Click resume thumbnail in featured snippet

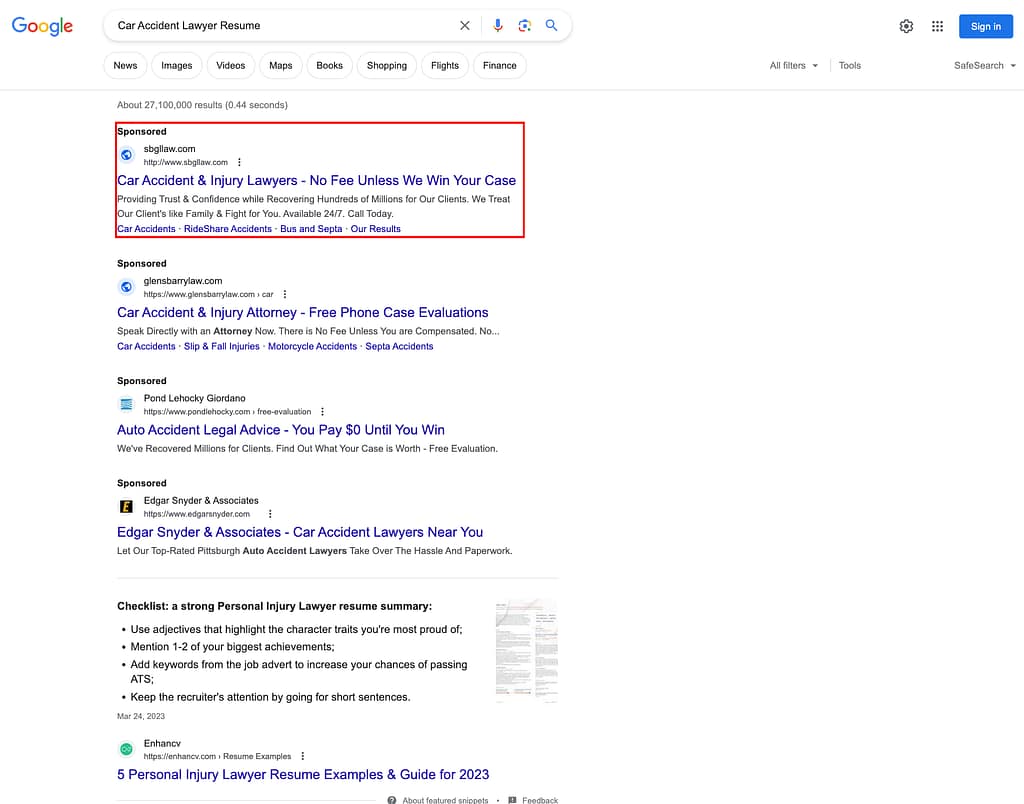tap(526, 651)
